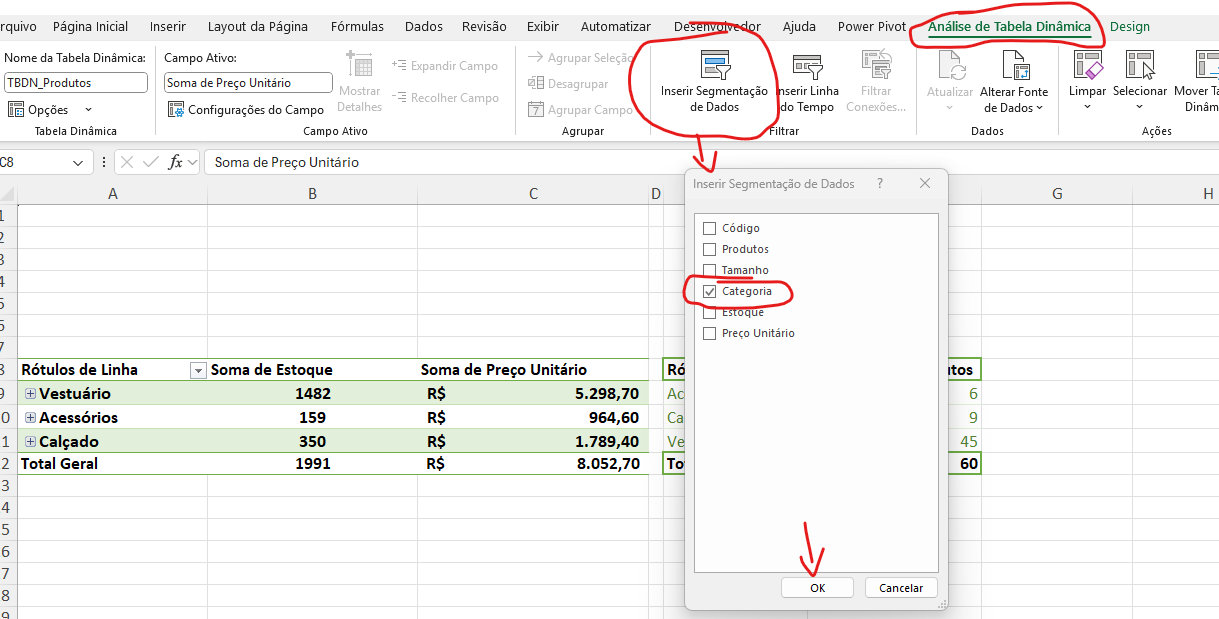This screenshot has width=1219, height=619.
Task: Click the Selecionar icon in Ações
Action: (1140, 65)
